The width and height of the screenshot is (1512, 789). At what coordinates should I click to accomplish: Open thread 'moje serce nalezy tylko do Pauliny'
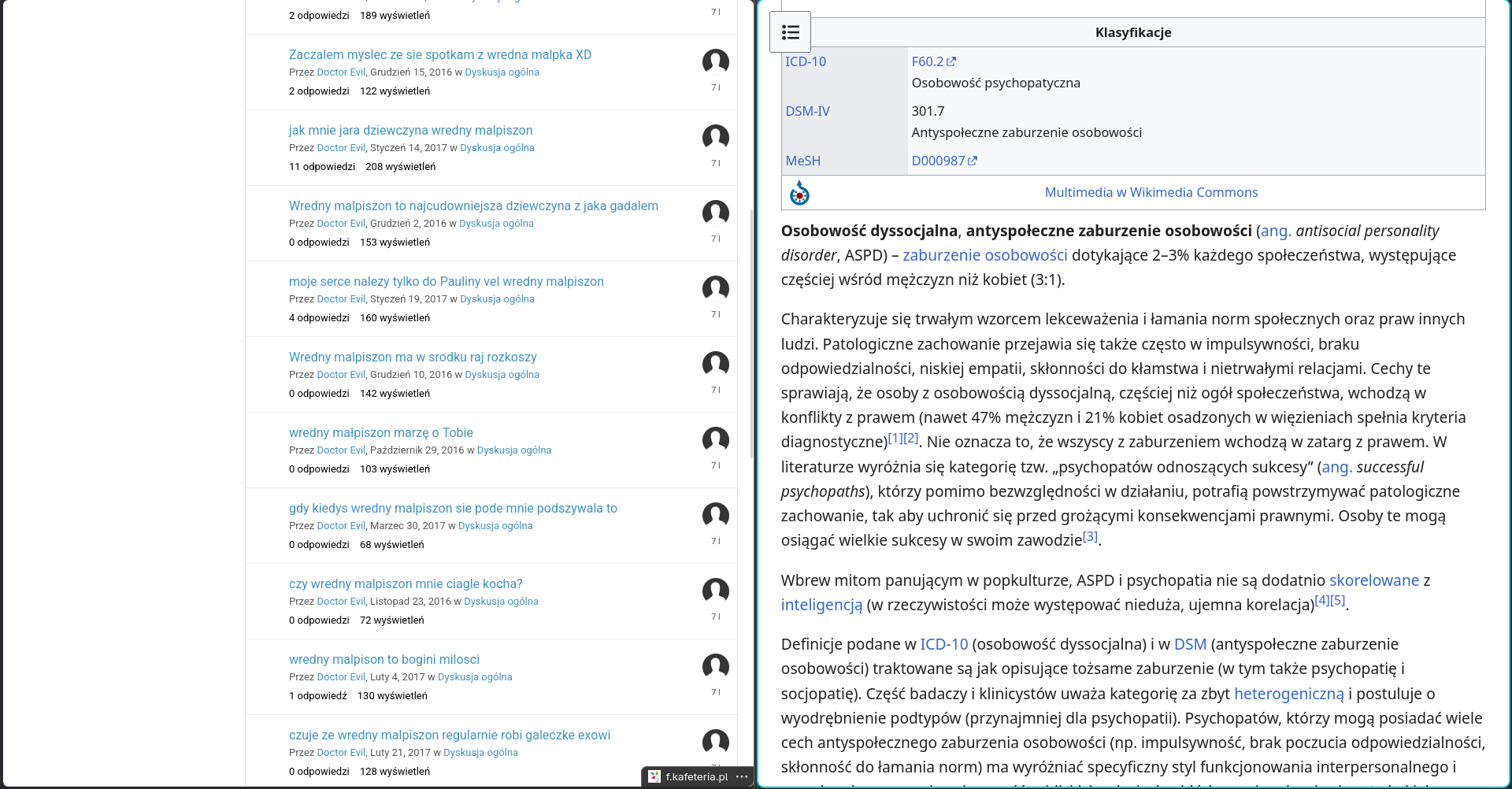pyautogui.click(x=447, y=281)
